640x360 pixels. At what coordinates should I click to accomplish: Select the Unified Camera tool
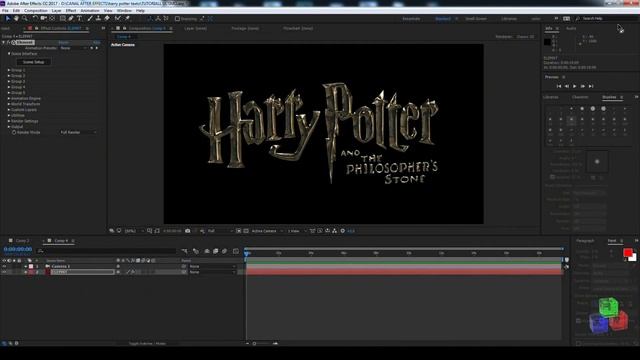tap(43, 18)
